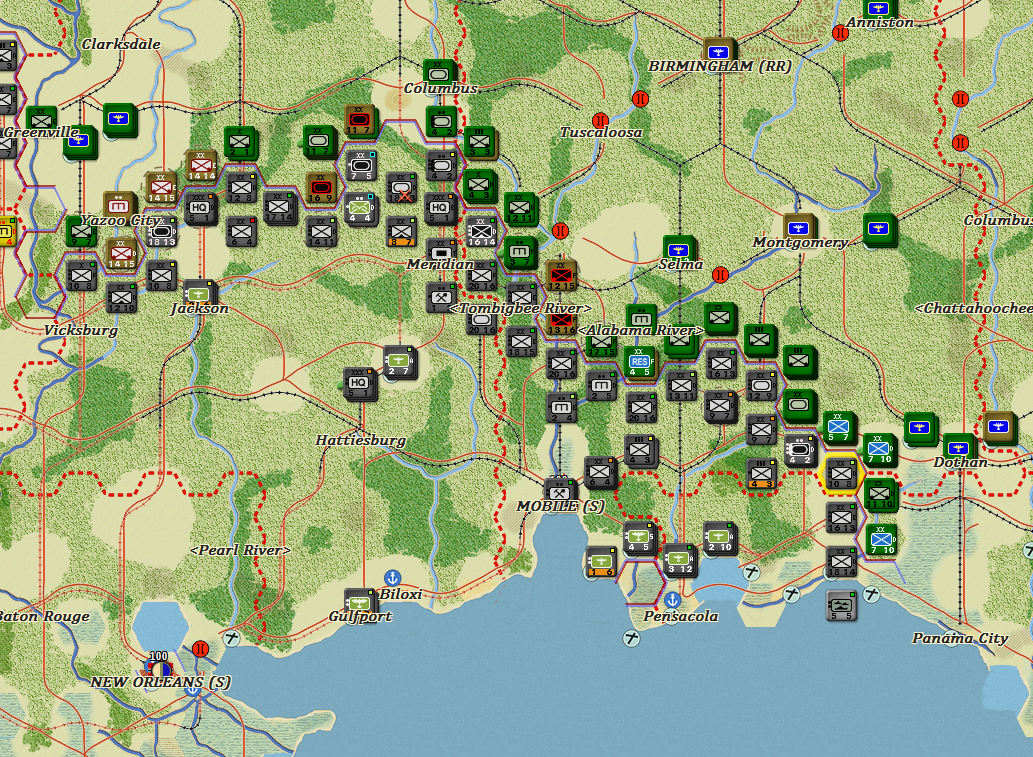Select the air unit 2-10 east of Pensacola

coord(719,538)
